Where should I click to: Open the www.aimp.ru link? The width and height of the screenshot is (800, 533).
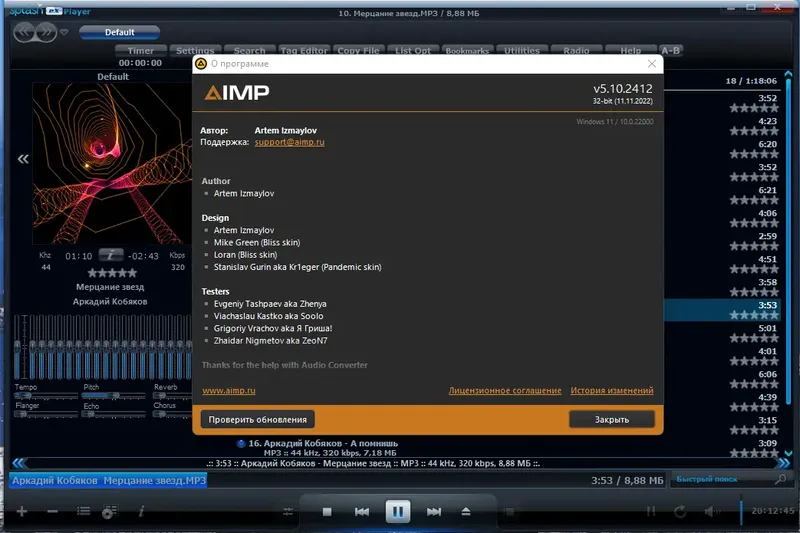coord(229,390)
